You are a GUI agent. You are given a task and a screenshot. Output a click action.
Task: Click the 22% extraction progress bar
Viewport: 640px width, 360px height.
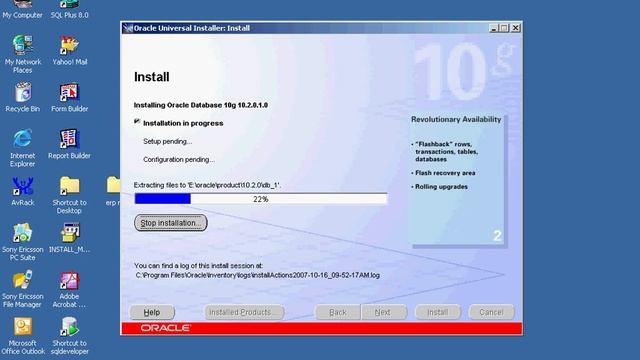click(261, 199)
